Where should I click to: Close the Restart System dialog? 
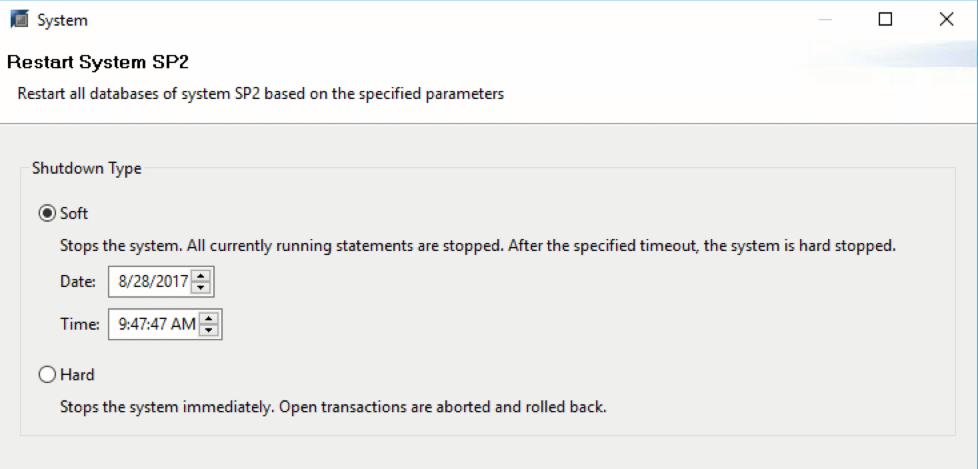click(x=946, y=20)
